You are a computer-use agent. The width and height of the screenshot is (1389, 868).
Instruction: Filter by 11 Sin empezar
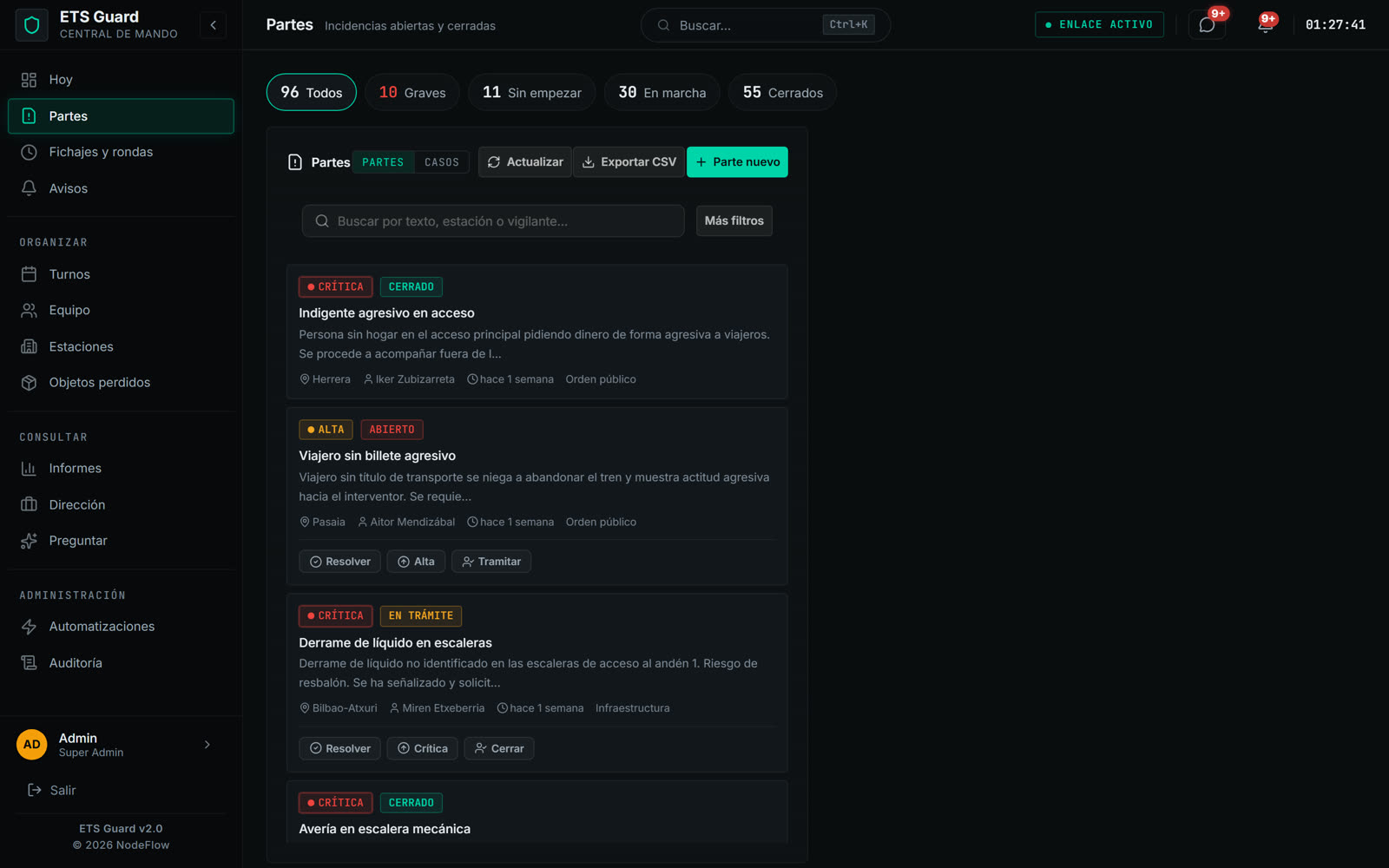coord(532,93)
